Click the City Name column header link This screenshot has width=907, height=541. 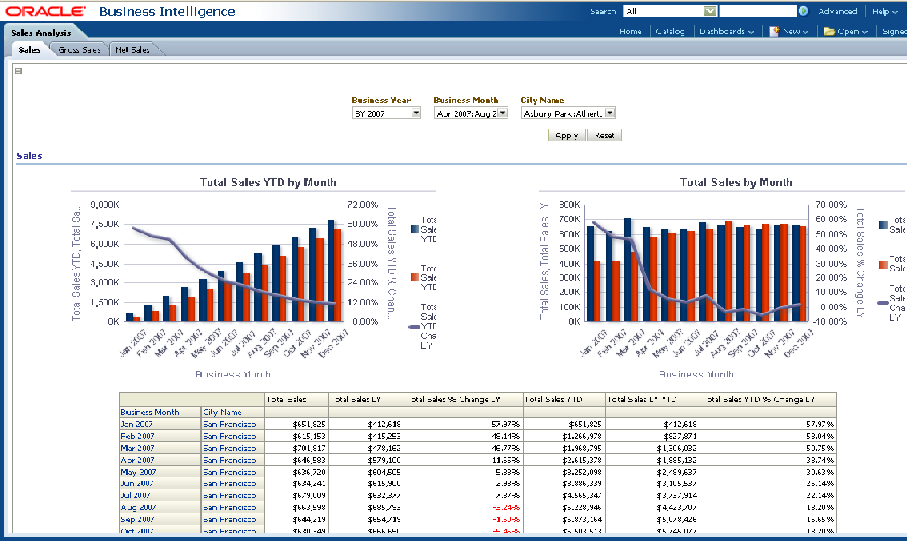(222, 412)
